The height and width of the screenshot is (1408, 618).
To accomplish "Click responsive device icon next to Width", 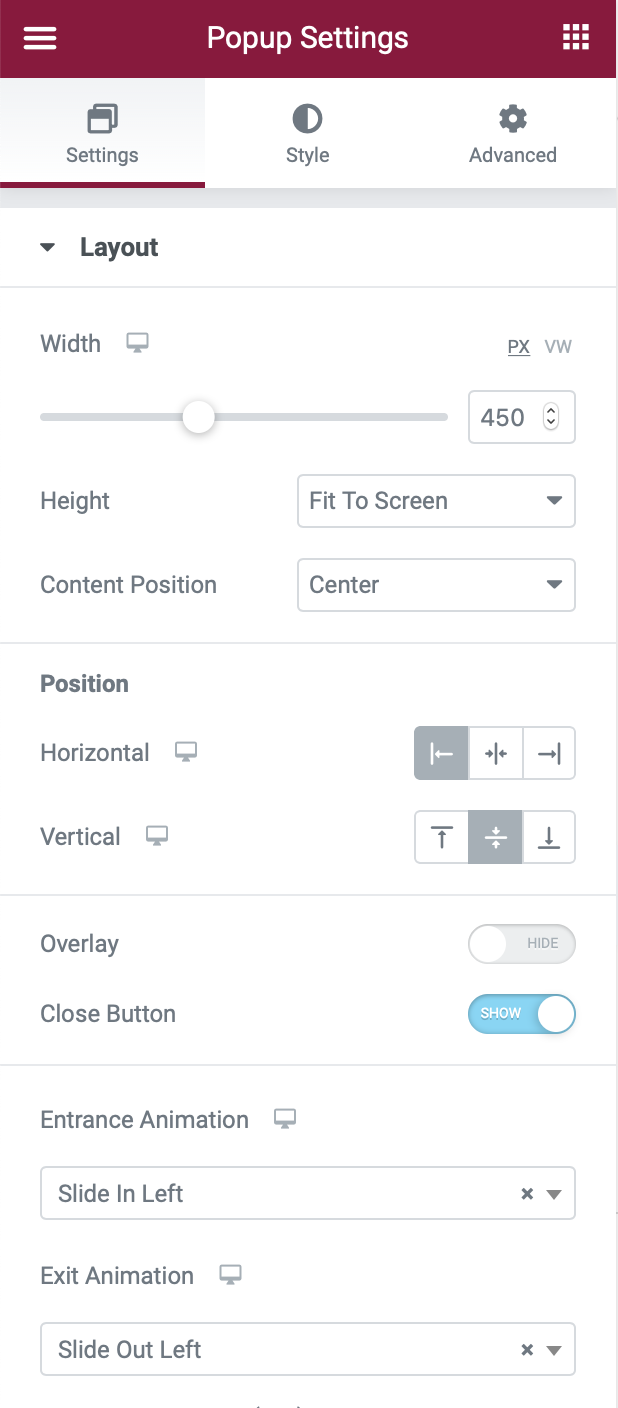I will point(137,344).
